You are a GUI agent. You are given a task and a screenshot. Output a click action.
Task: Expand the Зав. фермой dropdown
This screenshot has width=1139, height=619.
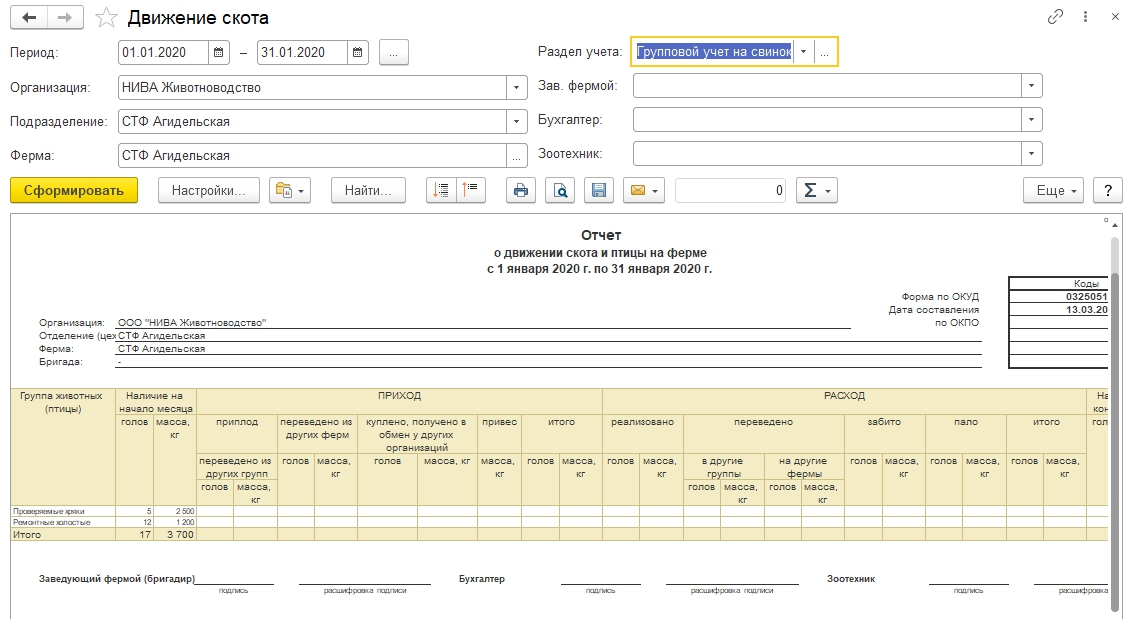1031,86
